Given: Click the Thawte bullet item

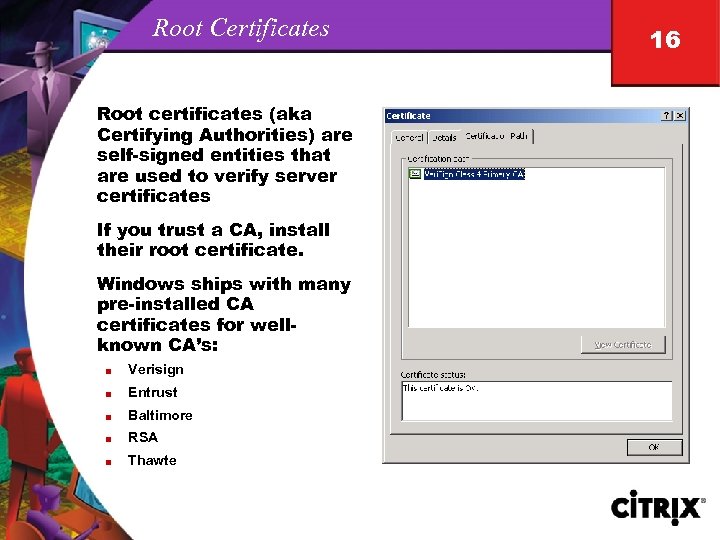Looking at the screenshot, I should coord(152,460).
